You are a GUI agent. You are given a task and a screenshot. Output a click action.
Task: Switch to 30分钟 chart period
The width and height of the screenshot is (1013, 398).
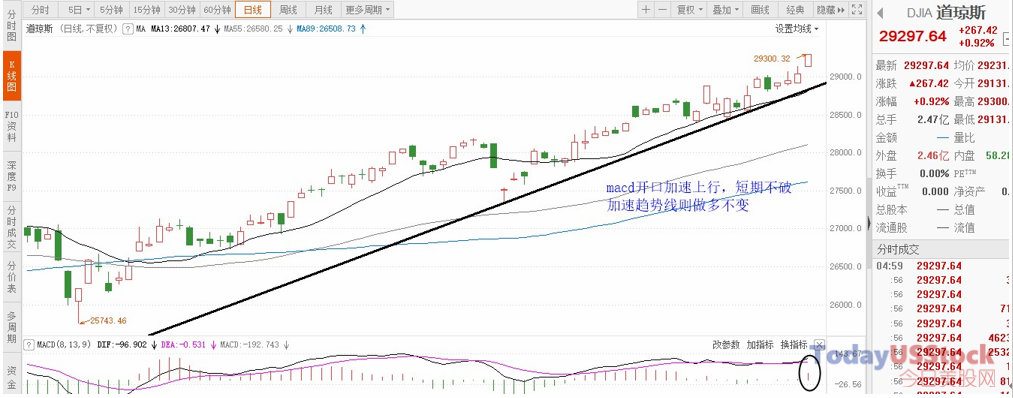[182, 10]
